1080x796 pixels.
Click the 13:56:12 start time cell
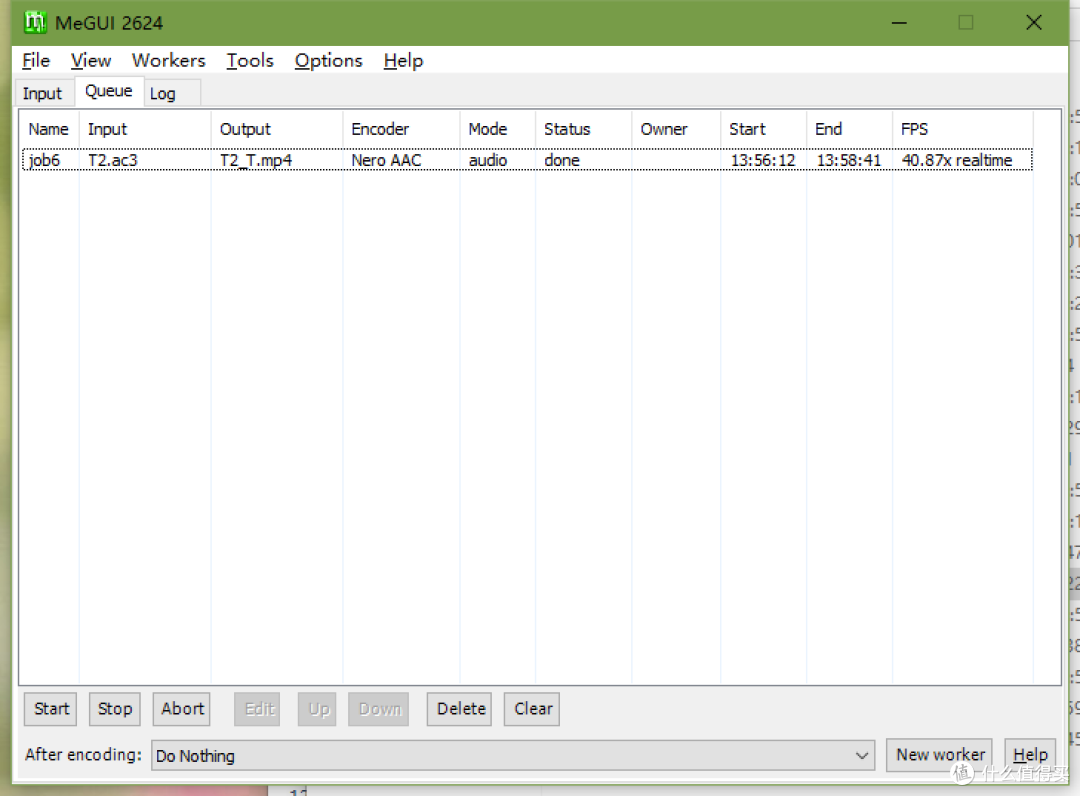point(763,160)
